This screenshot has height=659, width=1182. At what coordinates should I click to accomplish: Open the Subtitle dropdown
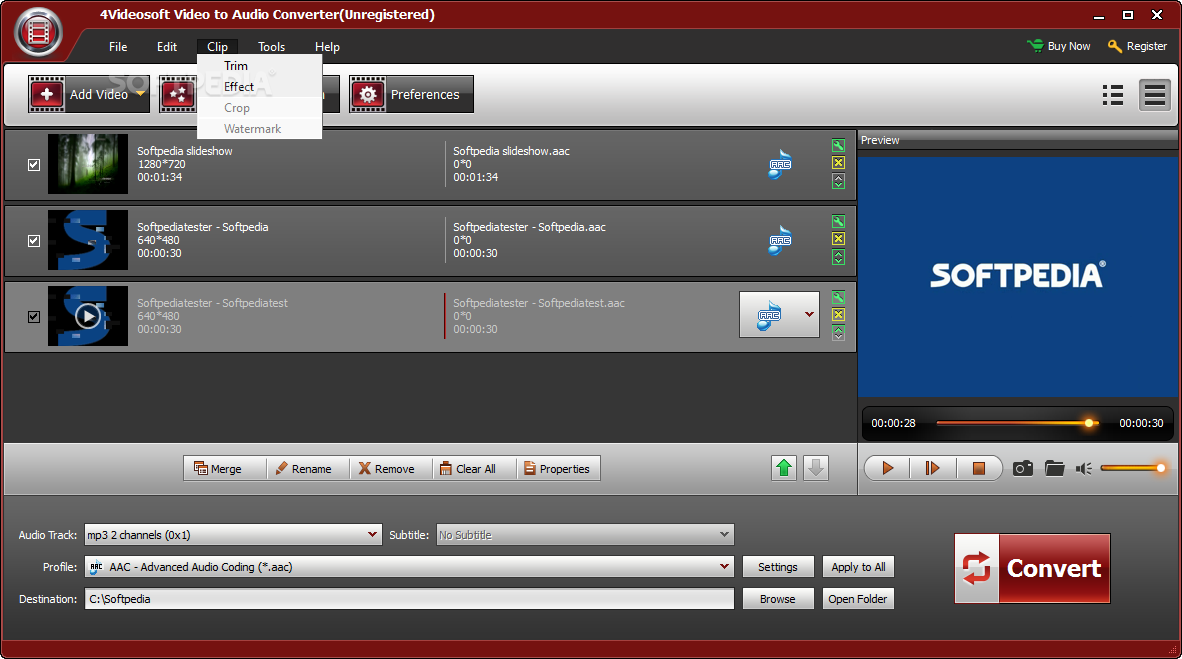[x=724, y=535]
